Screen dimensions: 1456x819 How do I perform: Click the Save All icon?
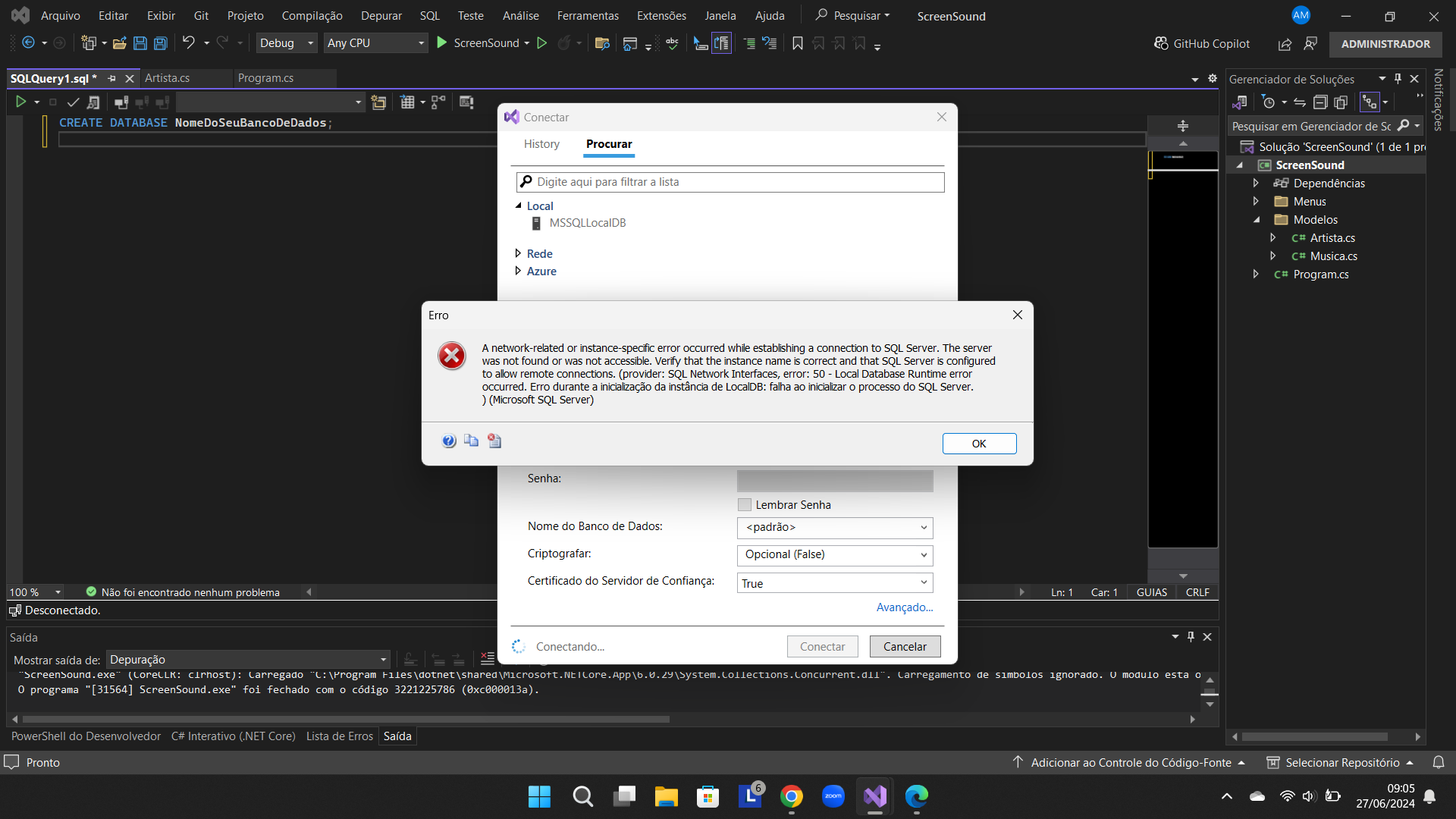[160, 43]
